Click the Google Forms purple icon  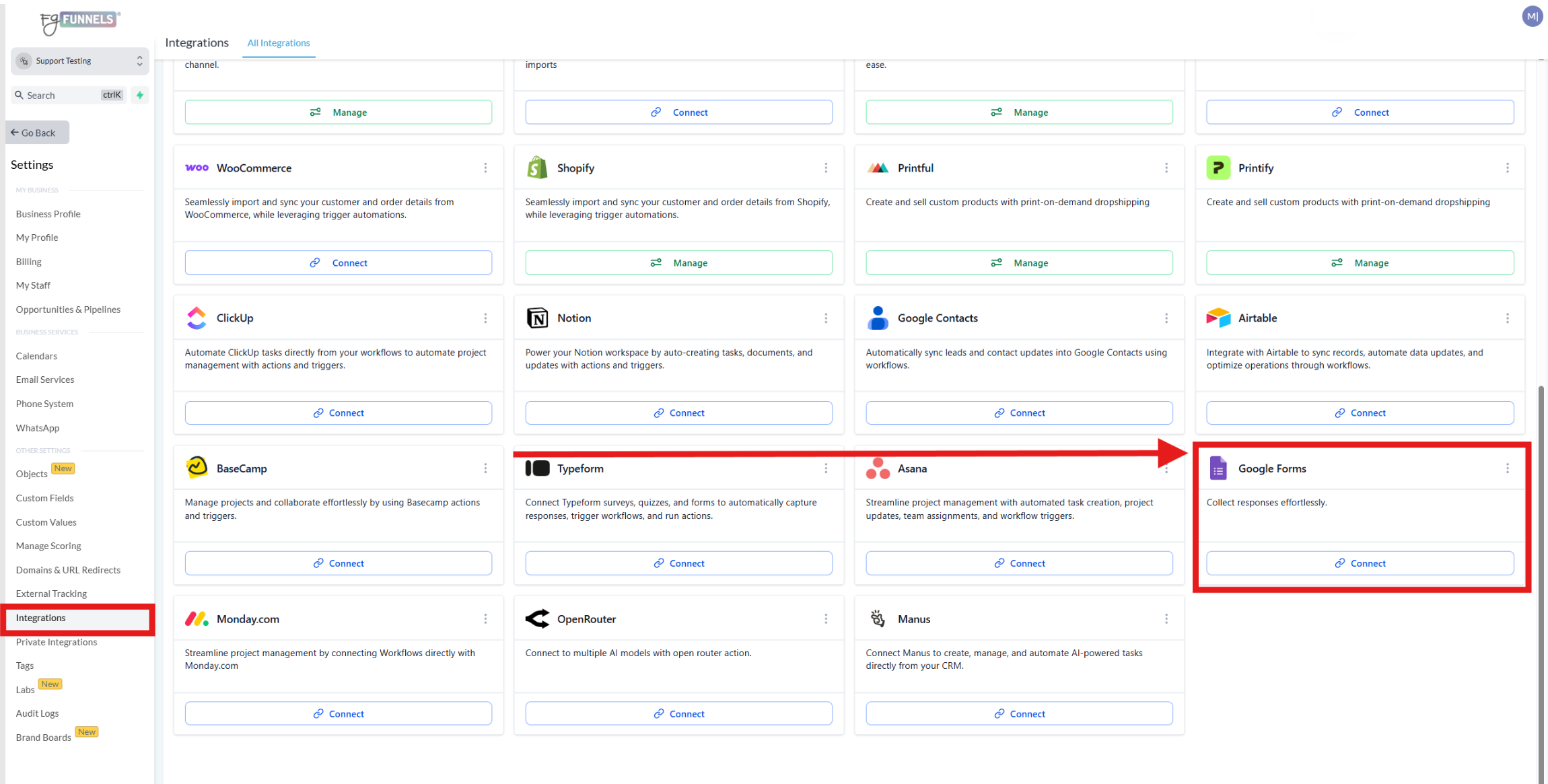tap(1218, 468)
